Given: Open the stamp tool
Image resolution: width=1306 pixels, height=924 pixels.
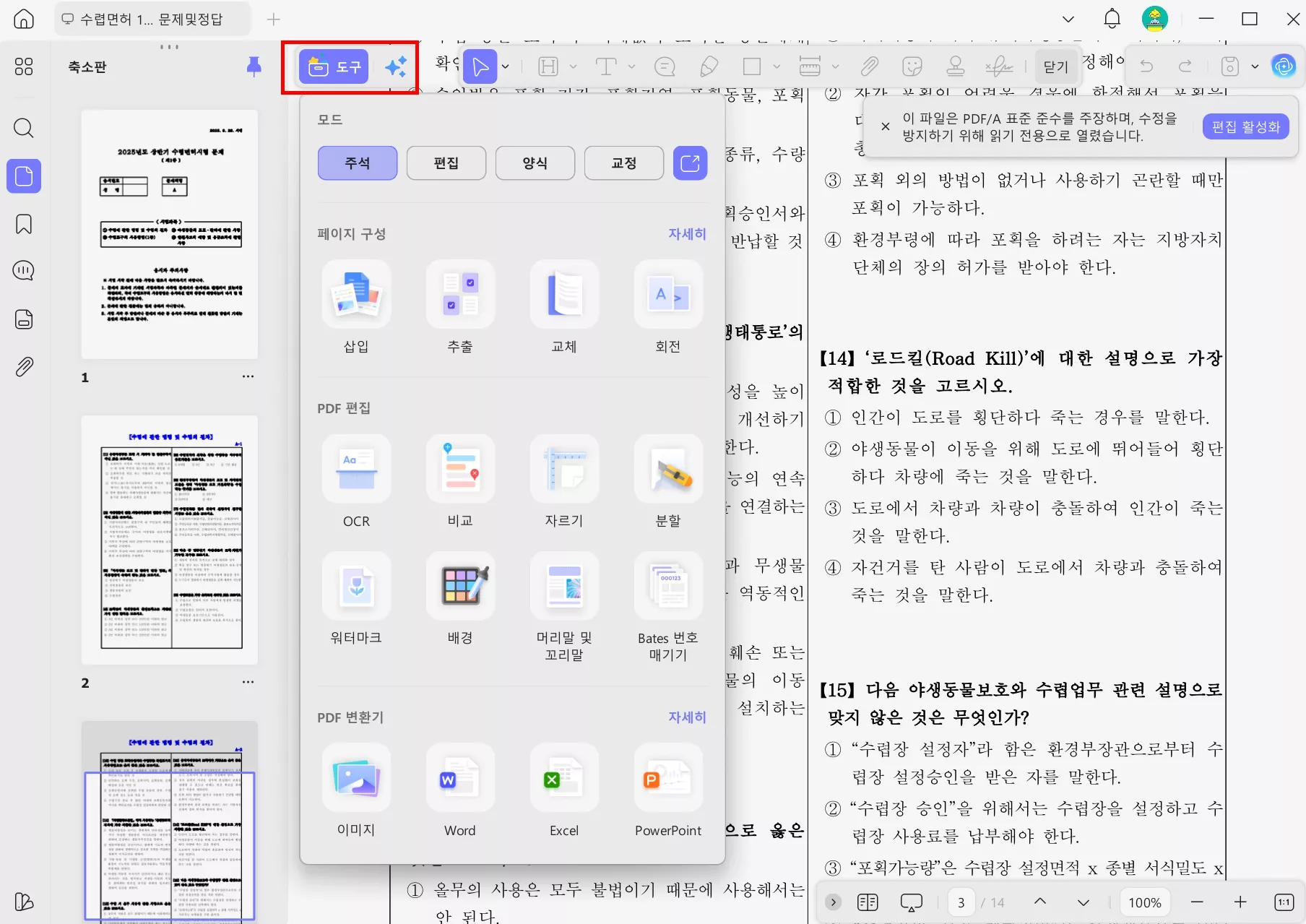Looking at the screenshot, I should [x=956, y=66].
